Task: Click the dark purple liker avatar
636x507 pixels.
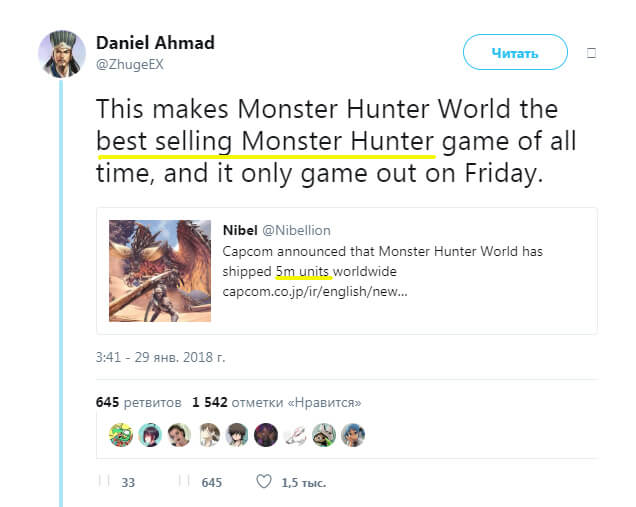Action: point(266,435)
